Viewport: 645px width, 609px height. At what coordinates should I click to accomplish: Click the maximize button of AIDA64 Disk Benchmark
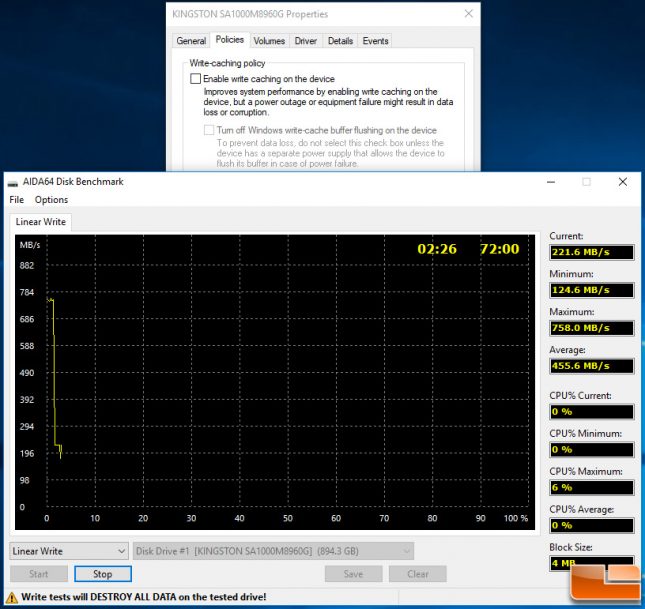pos(587,182)
